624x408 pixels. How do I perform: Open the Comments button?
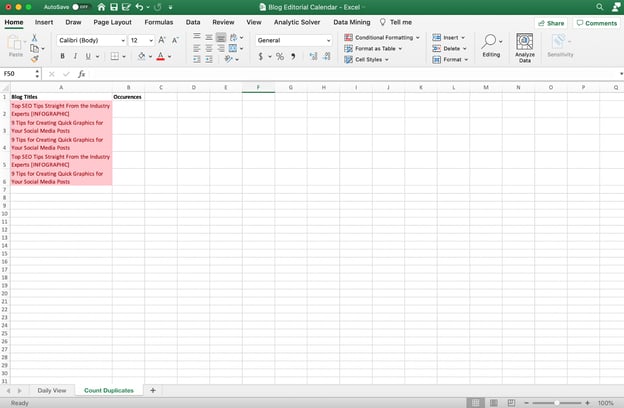(596, 22)
